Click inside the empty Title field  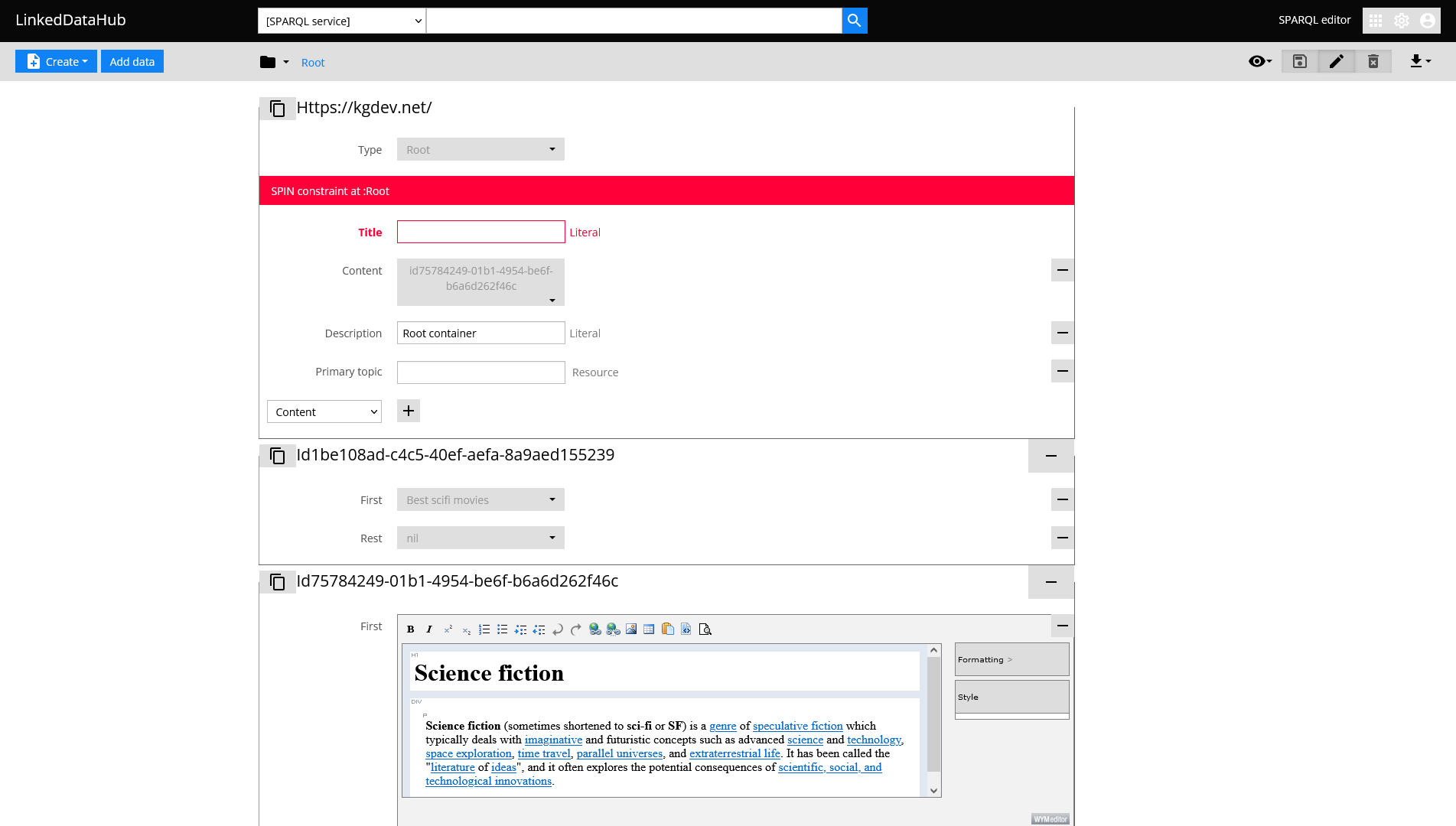[480, 232]
